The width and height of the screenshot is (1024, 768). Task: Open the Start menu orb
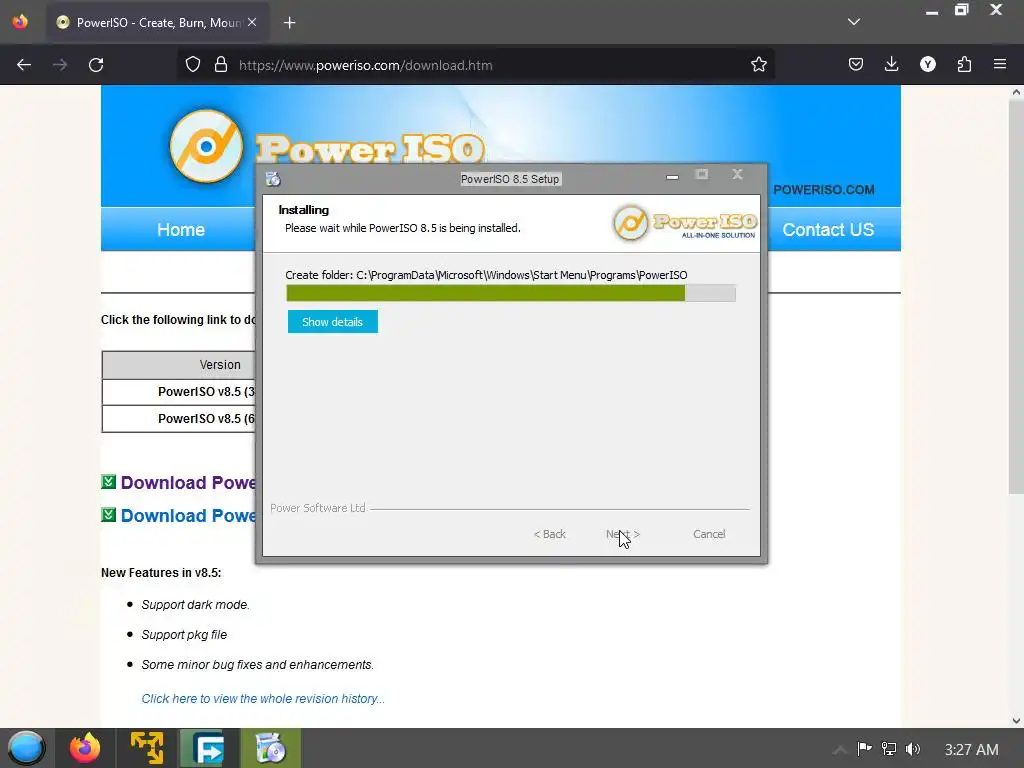[x=25, y=748]
